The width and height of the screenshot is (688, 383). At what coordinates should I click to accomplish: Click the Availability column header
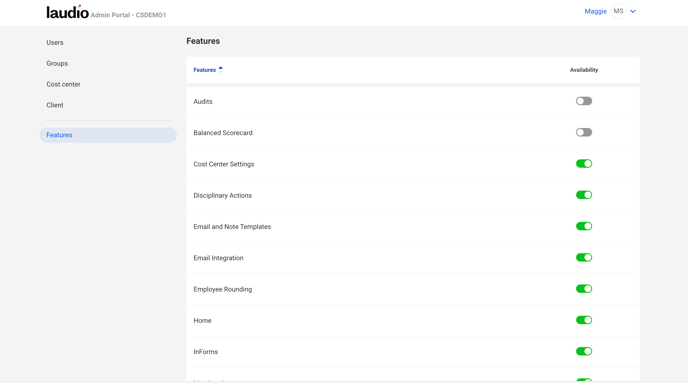(x=584, y=70)
